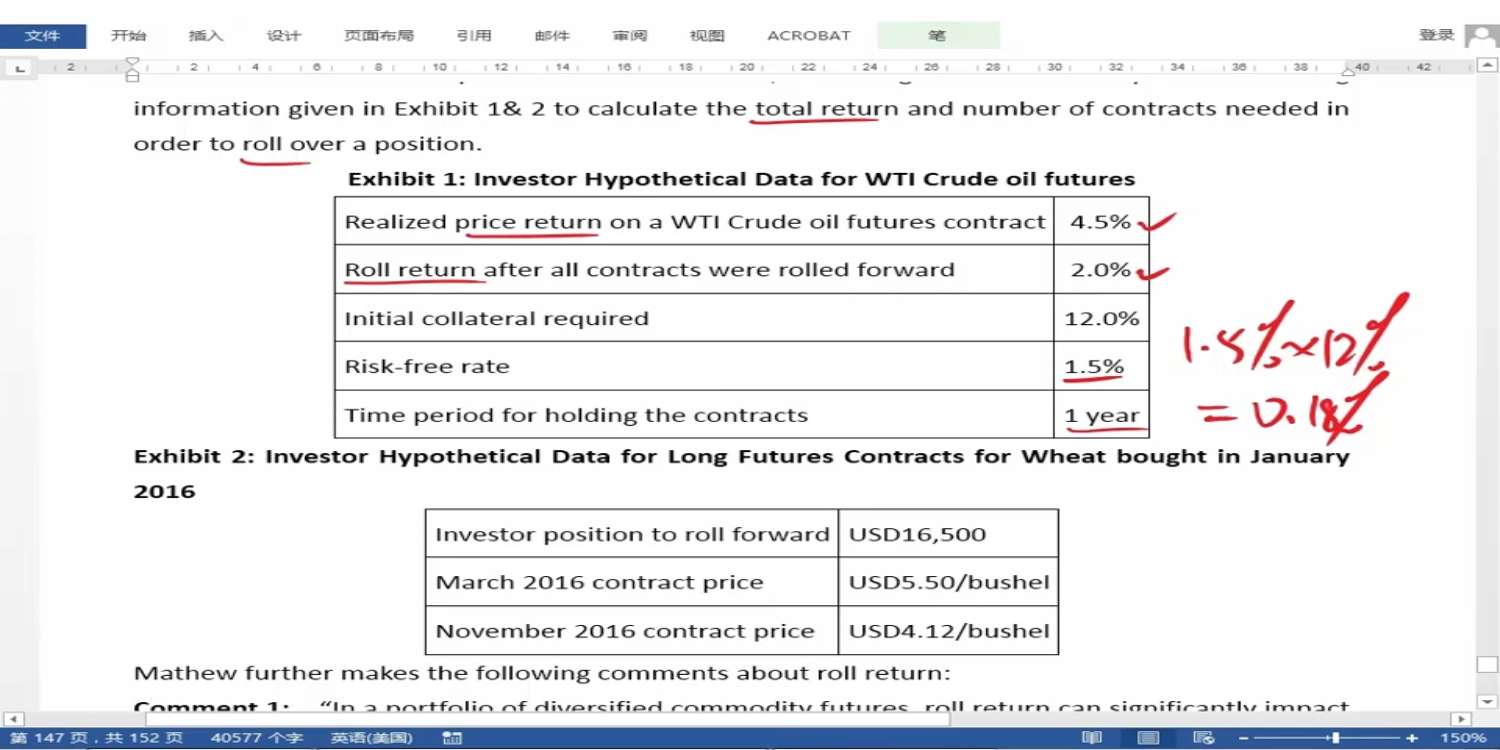Image resolution: width=1500 pixels, height=750 pixels.
Task: Click the '12.0%' initial collateral cell
Action: [1101, 318]
